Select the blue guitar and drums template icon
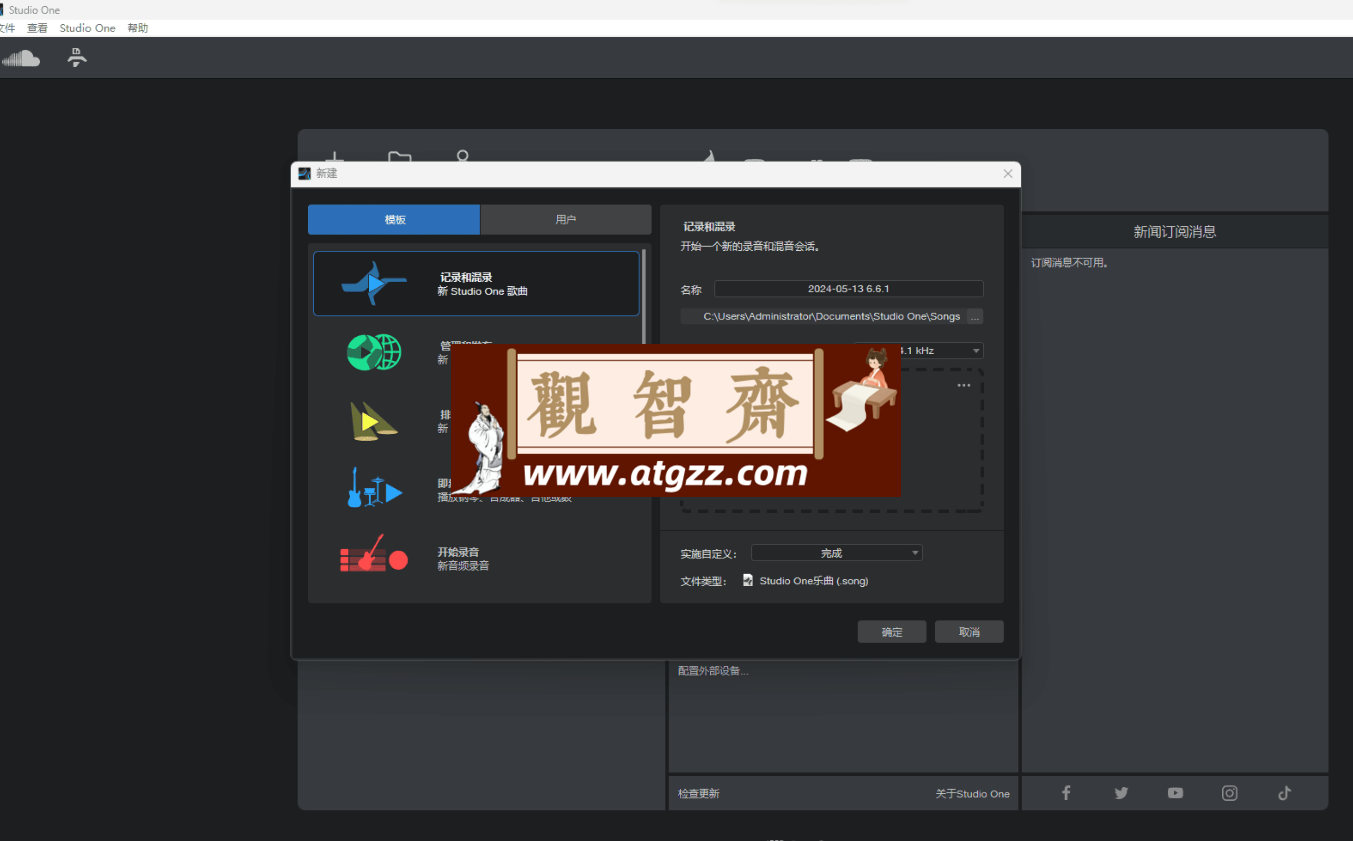The image size is (1353, 841). click(374, 488)
